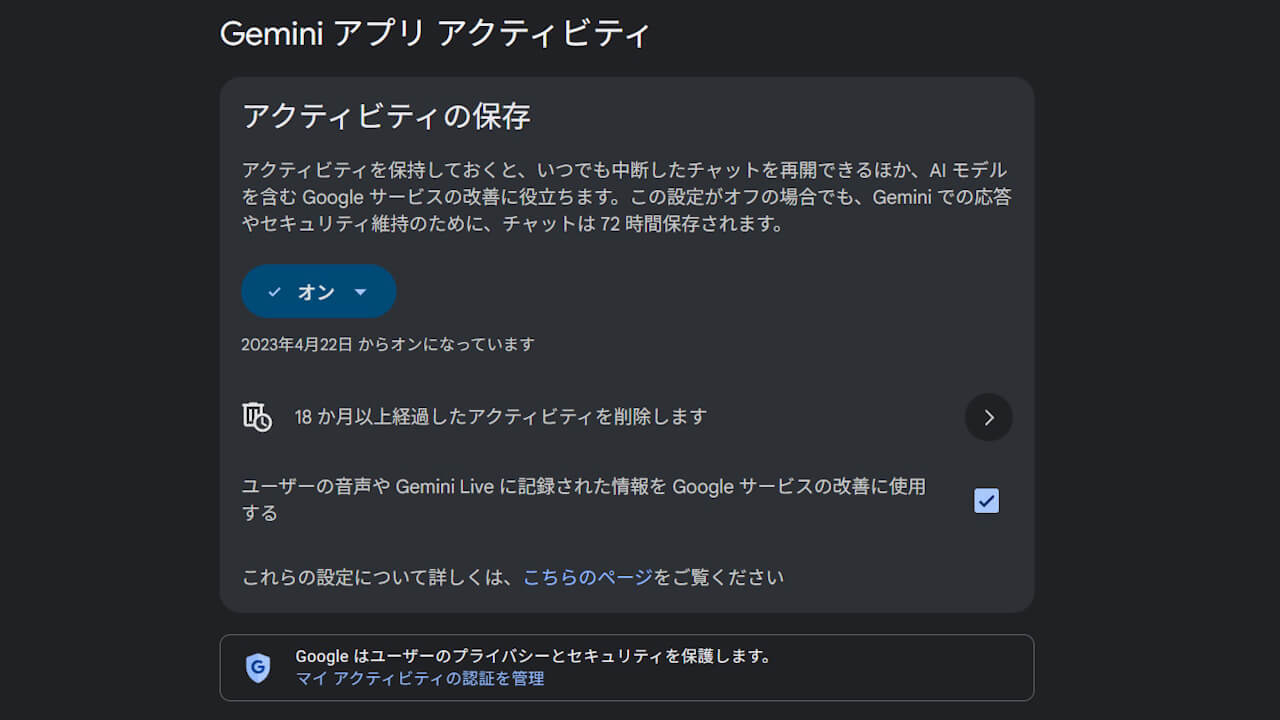Click the Google shield privacy icon
1280x720 pixels.
coord(258,668)
